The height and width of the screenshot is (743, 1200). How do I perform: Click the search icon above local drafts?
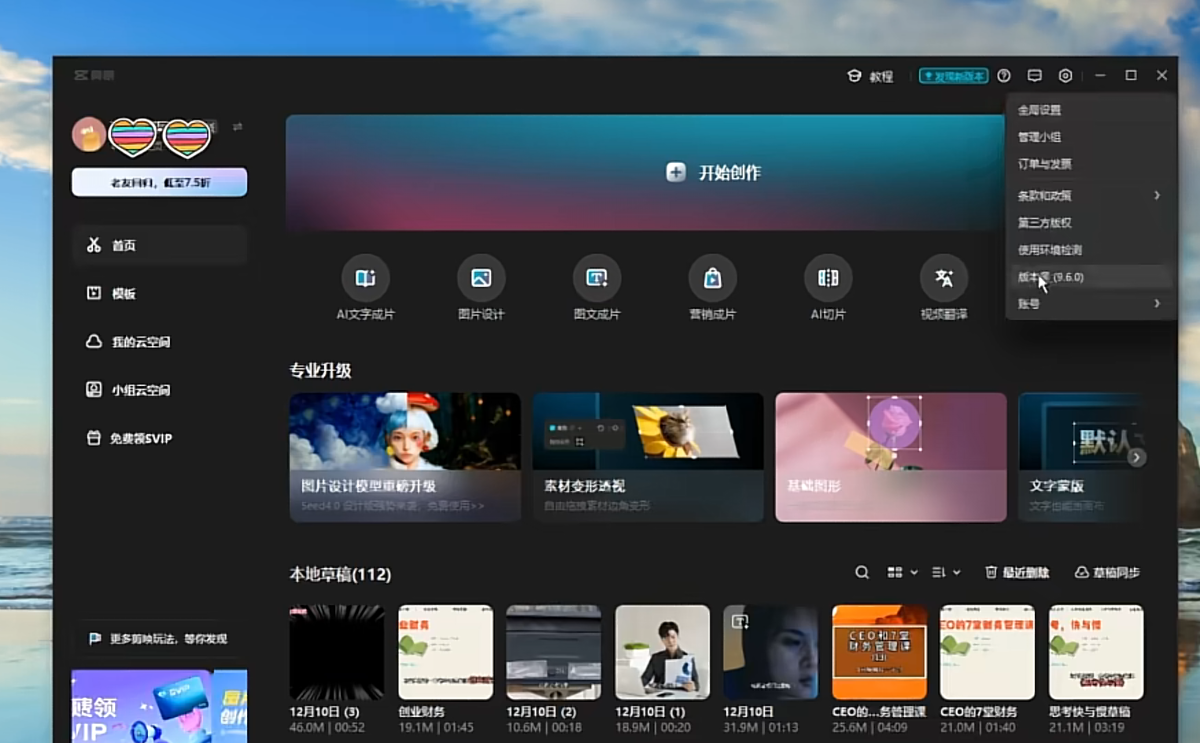[862, 573]
